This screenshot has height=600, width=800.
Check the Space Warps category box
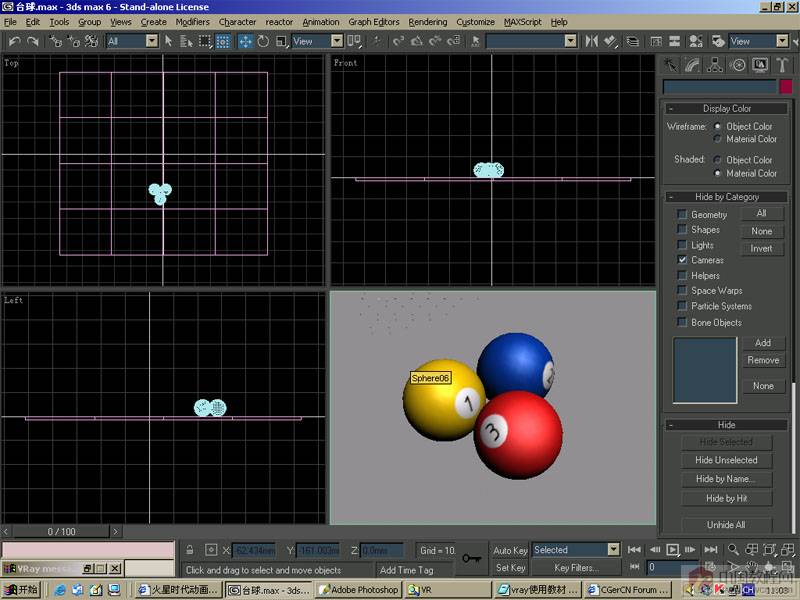(682, 290)
